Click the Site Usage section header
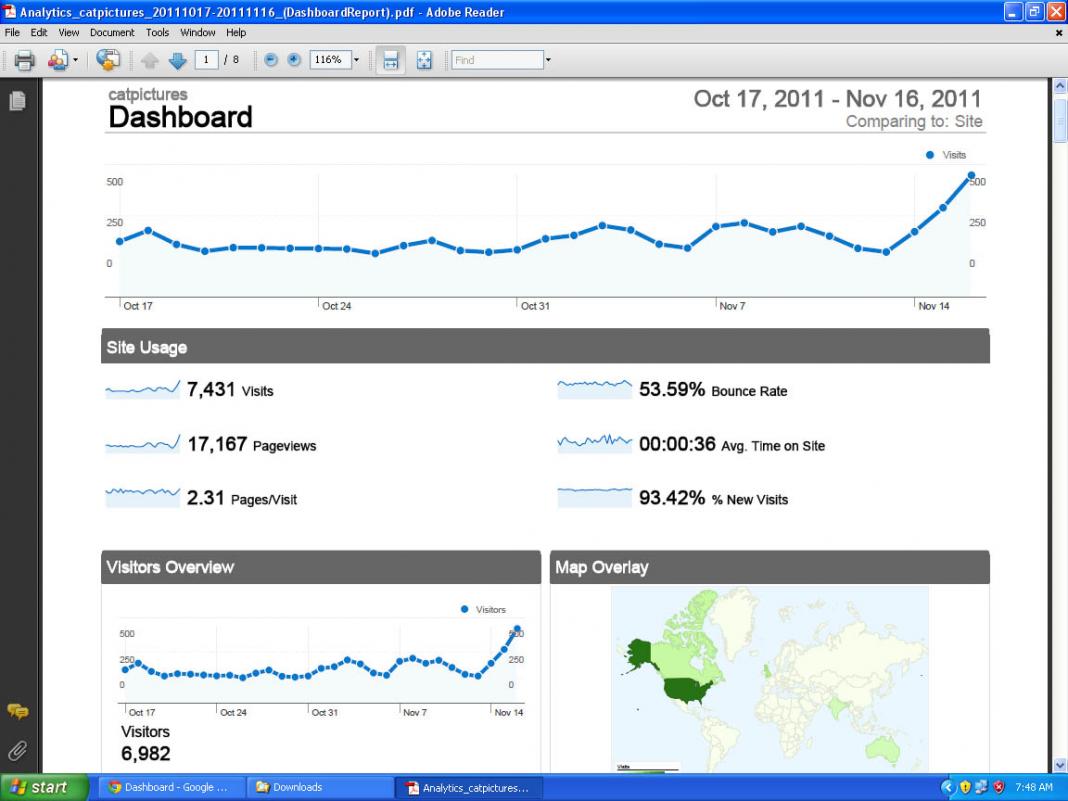Image resolution: width=1068 pixels, height=801 pixels. tap(545, 347)
